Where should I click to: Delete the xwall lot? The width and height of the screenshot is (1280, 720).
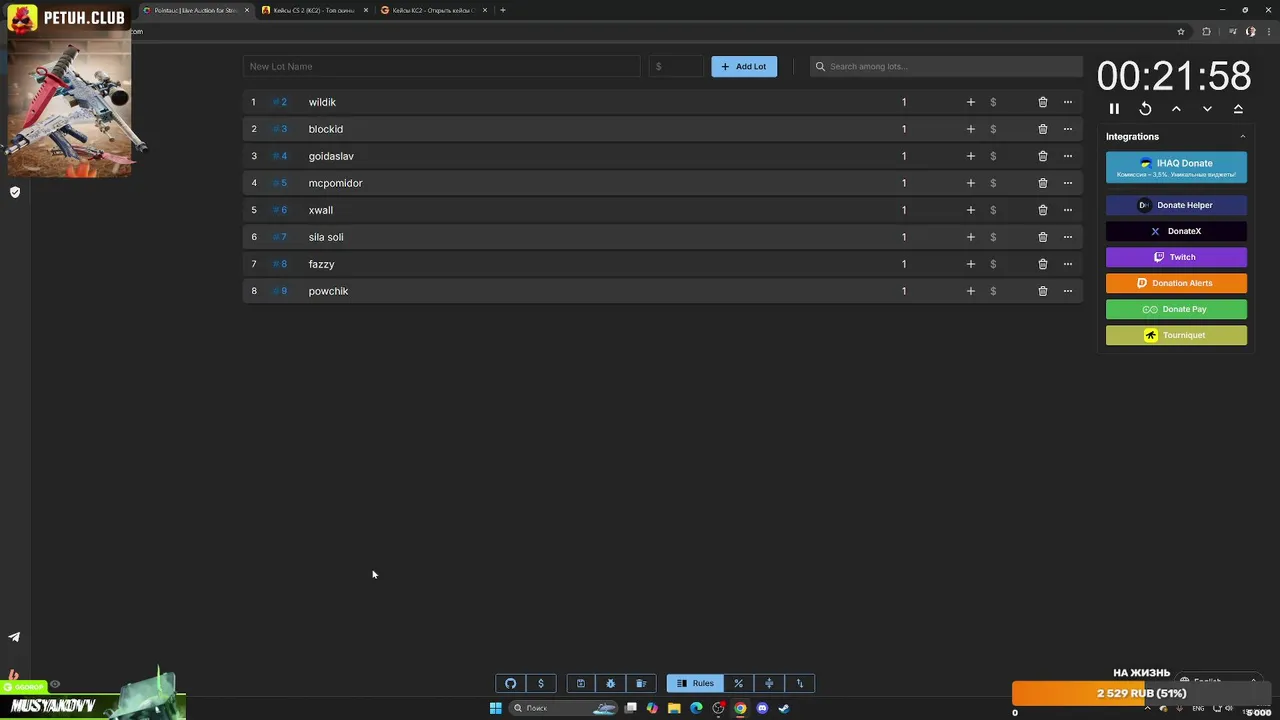pos(1042,210)
